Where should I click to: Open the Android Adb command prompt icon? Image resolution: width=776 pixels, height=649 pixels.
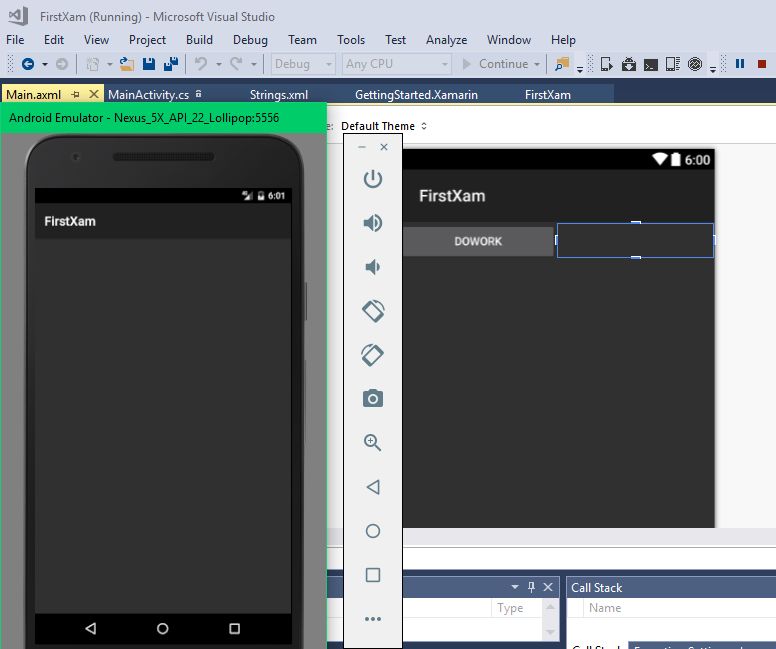650,64
